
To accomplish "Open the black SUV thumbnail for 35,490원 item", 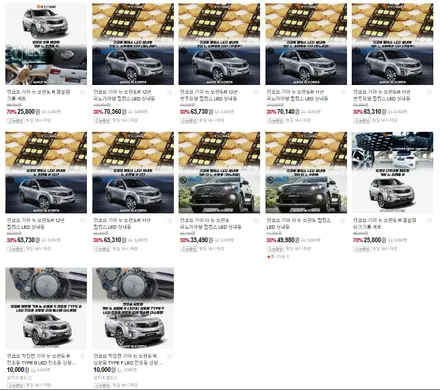I will (219, 173).
